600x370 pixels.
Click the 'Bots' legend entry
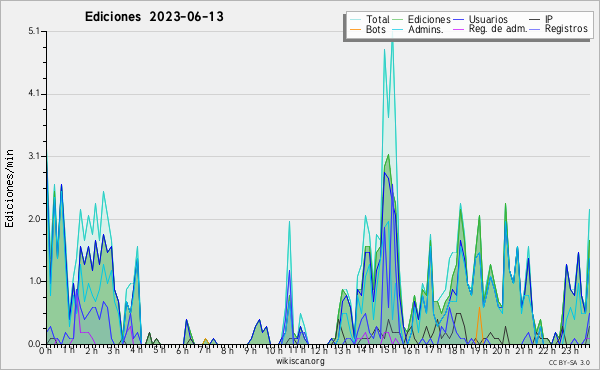pos(376,29)
